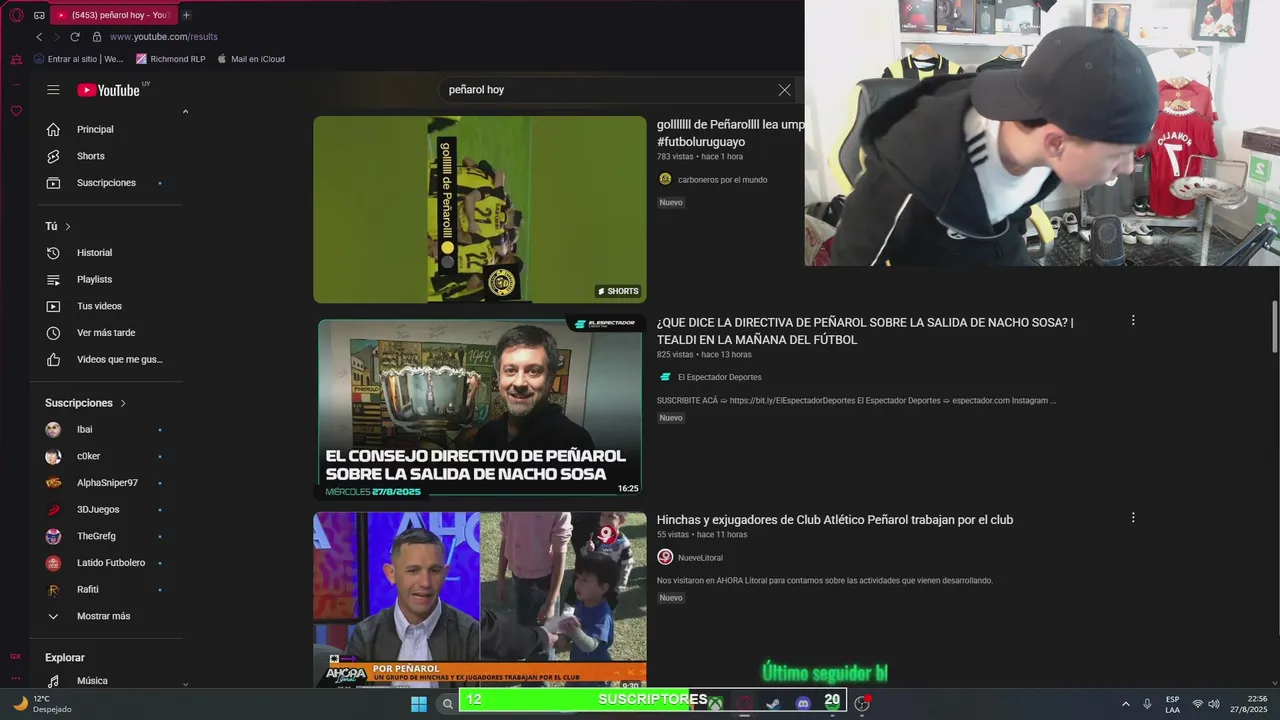Open Historial in the sidebar
Viewport: 1280px width, 720px height.
[108, 253]
